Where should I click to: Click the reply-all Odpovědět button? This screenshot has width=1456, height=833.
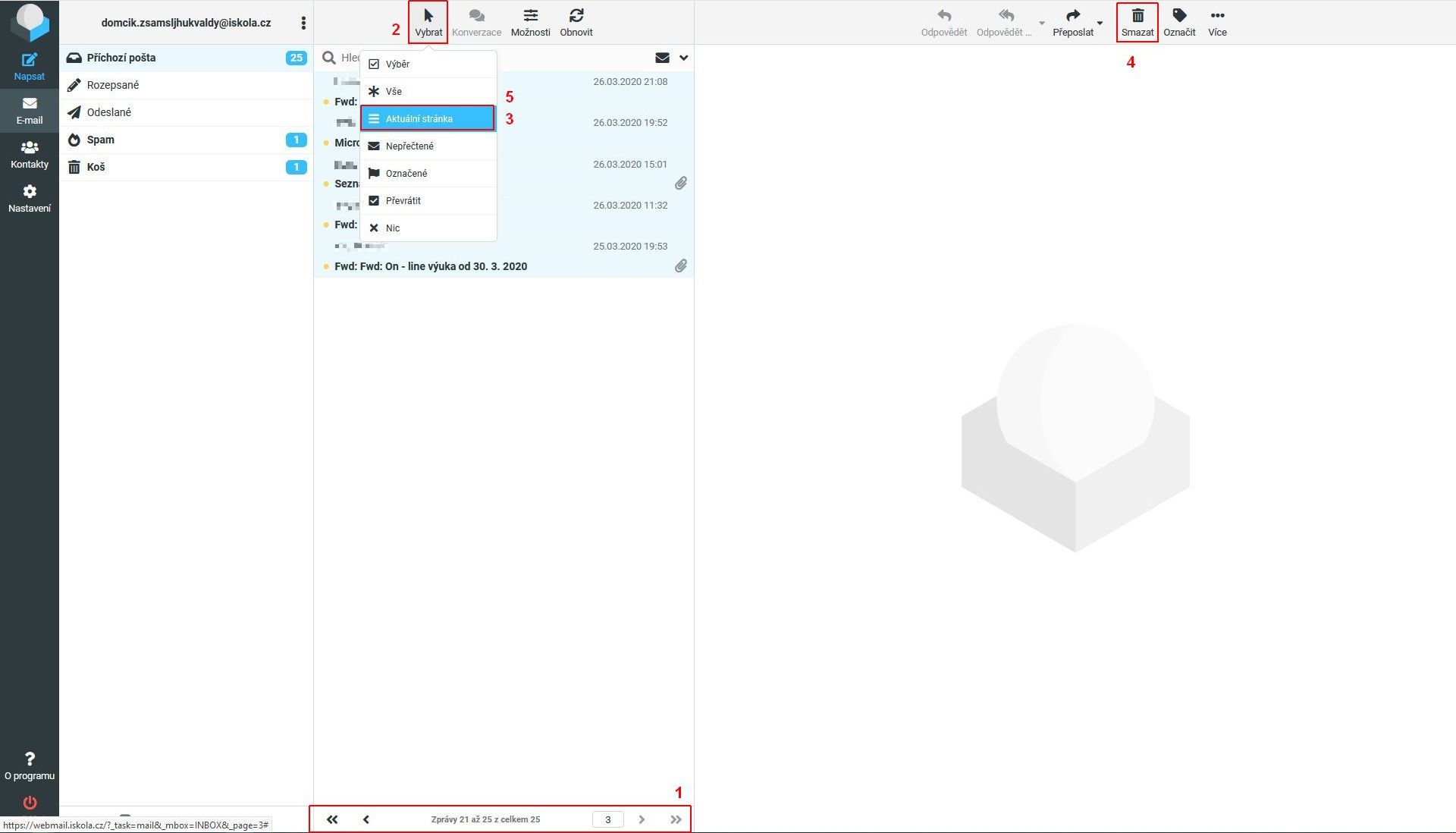[x=1004, y=23]
